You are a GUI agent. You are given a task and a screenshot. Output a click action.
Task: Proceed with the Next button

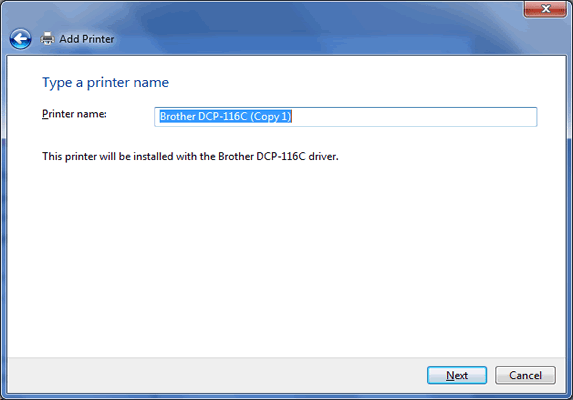[457, 375]
